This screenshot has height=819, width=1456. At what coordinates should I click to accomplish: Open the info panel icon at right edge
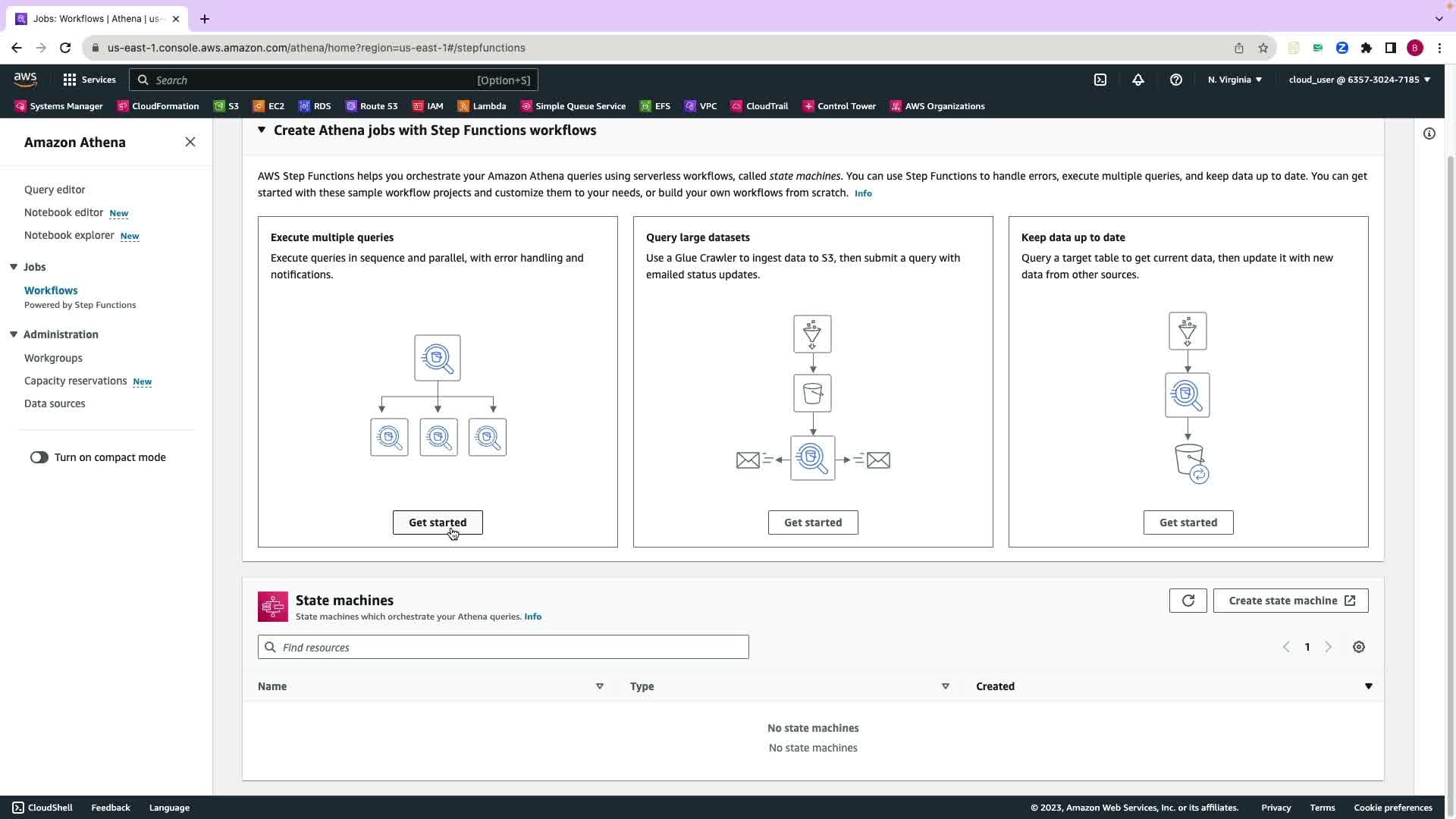tap(1429, 133)
